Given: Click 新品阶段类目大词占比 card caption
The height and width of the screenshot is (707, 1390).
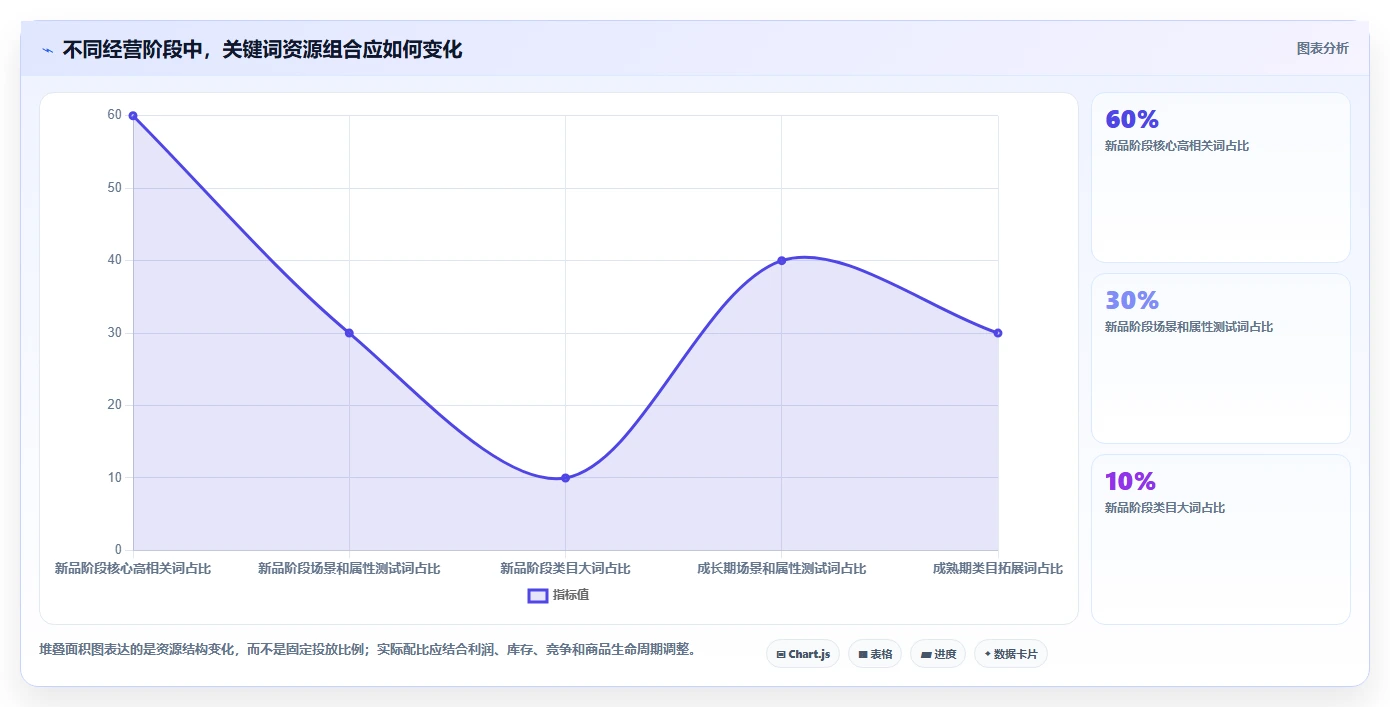Looking at the screenshot, I should click(x=1165, y=508).
